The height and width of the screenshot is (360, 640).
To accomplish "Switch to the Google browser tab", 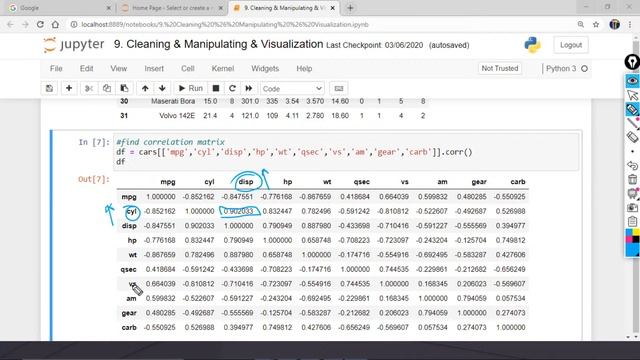I will pyautogui.click(x=60, y=8).
